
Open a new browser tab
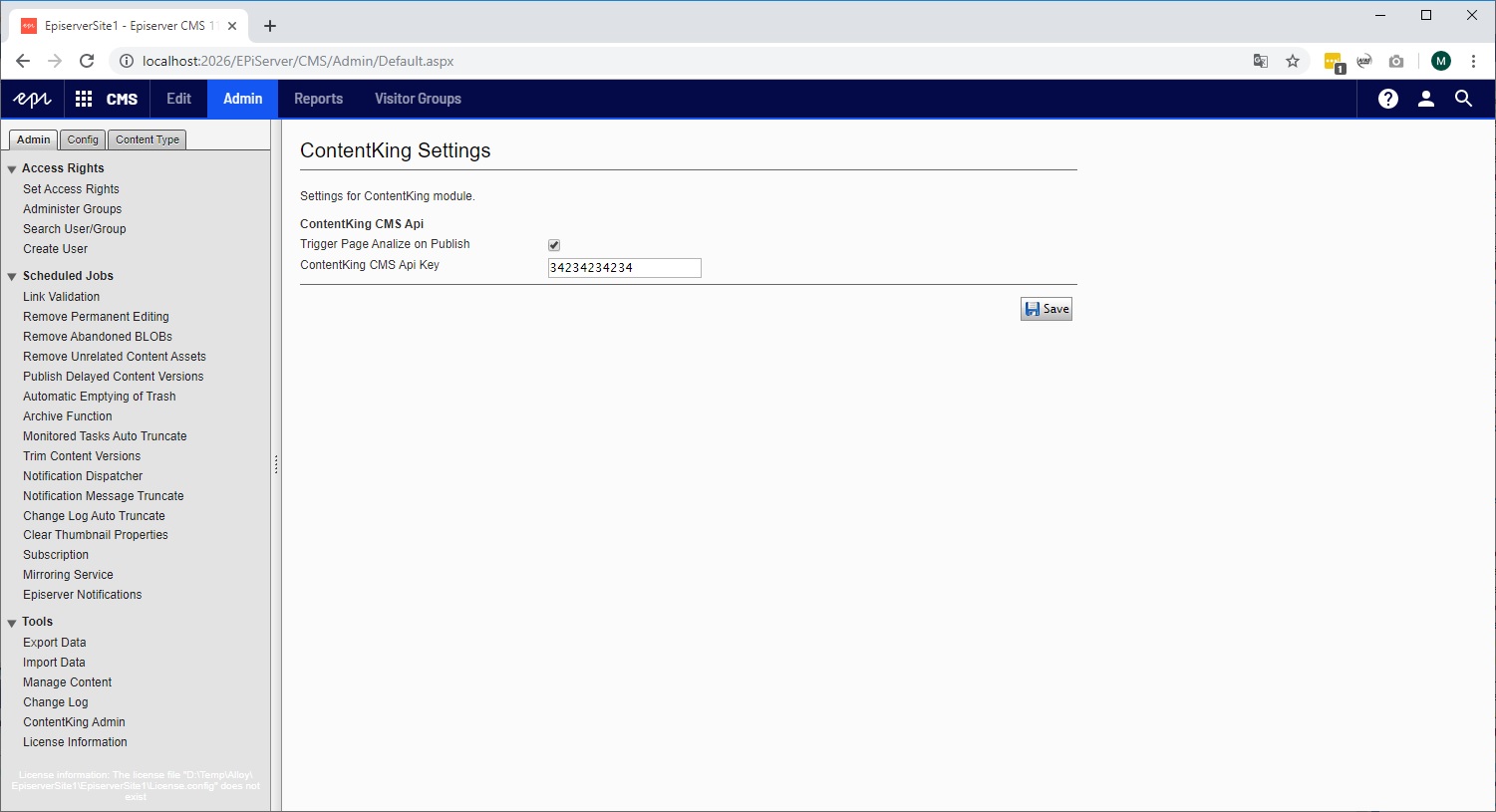coord(270,26)
